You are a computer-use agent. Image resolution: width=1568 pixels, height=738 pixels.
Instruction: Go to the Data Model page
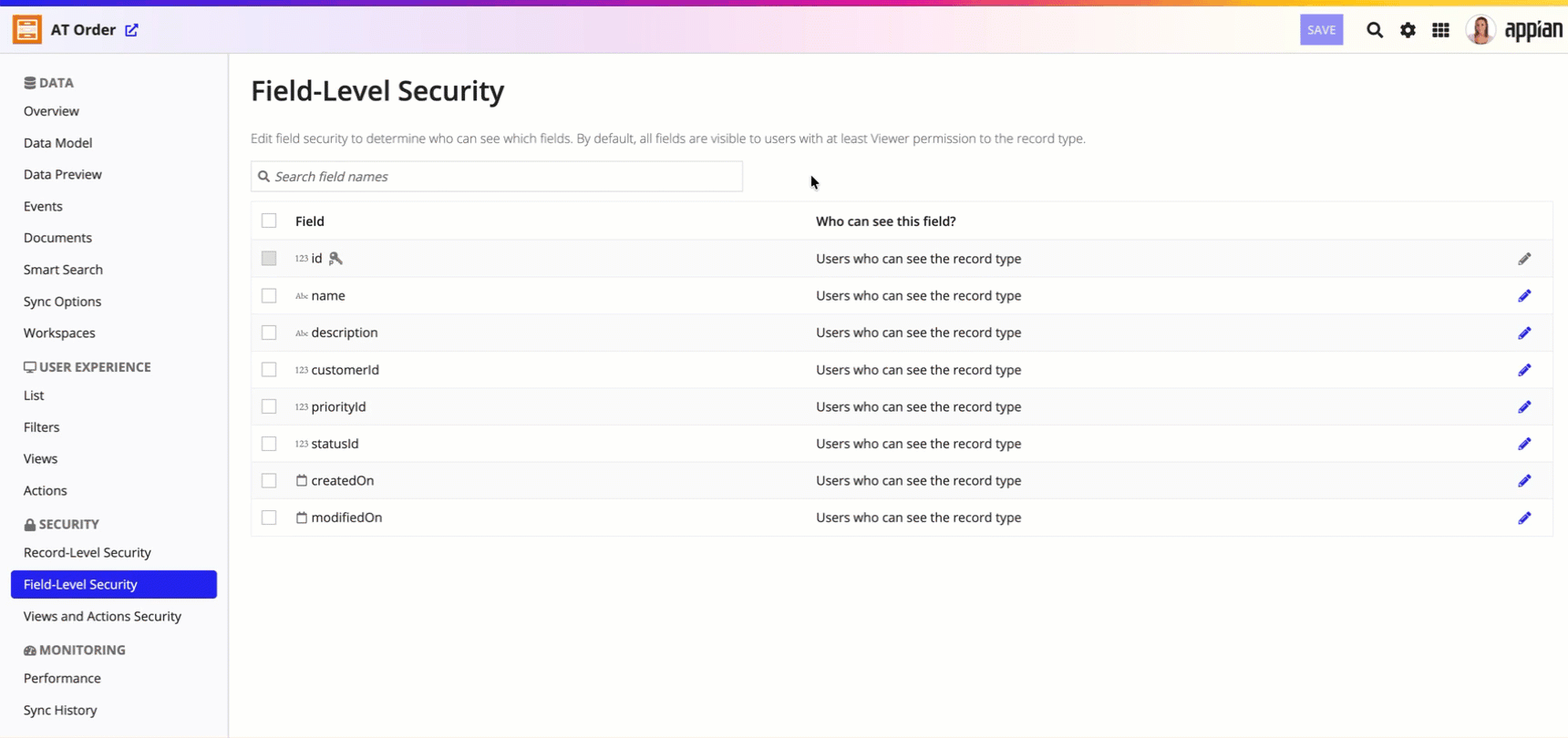coord(57,143)
